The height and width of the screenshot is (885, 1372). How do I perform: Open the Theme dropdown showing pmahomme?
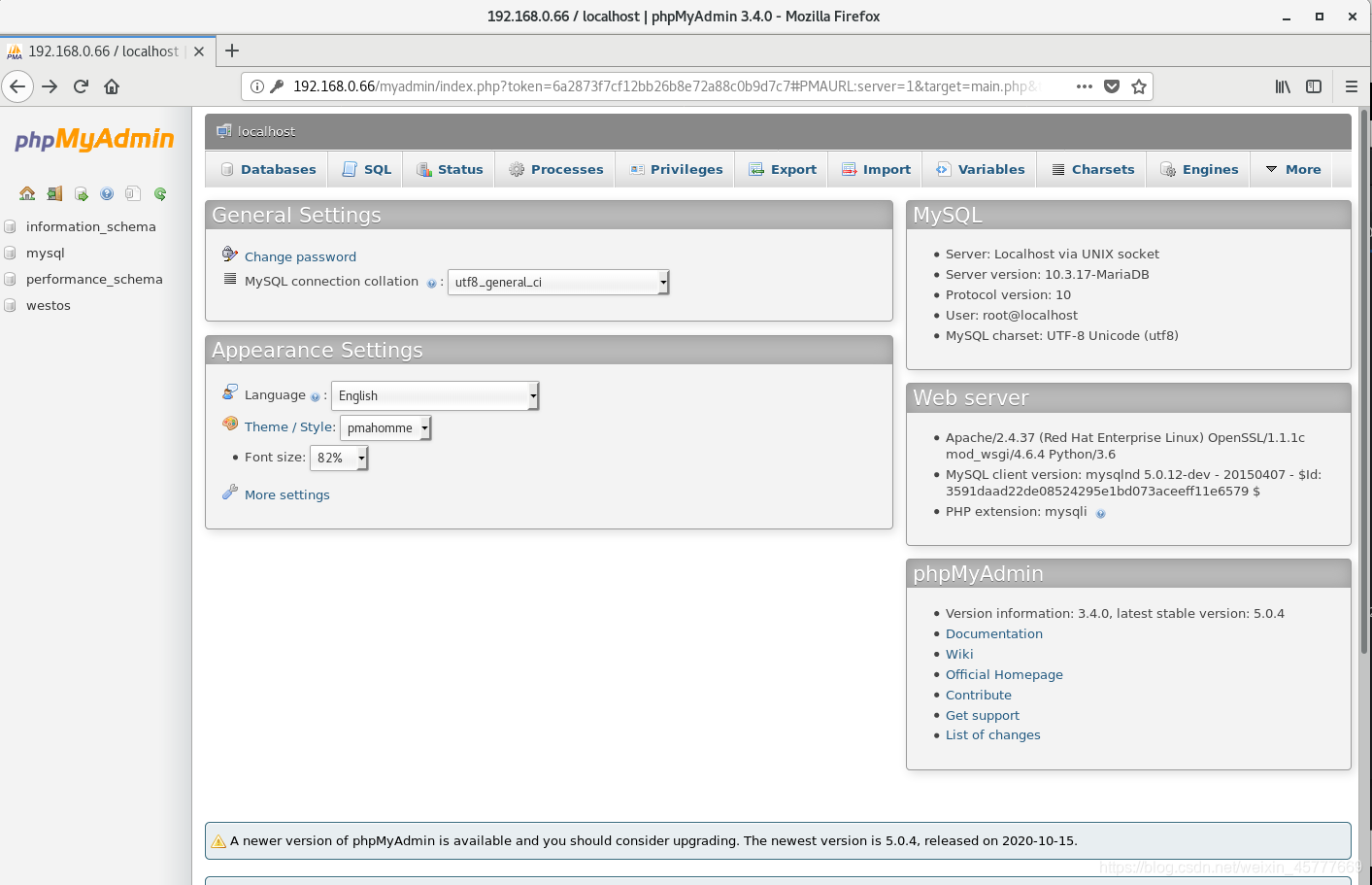point(385,427)
